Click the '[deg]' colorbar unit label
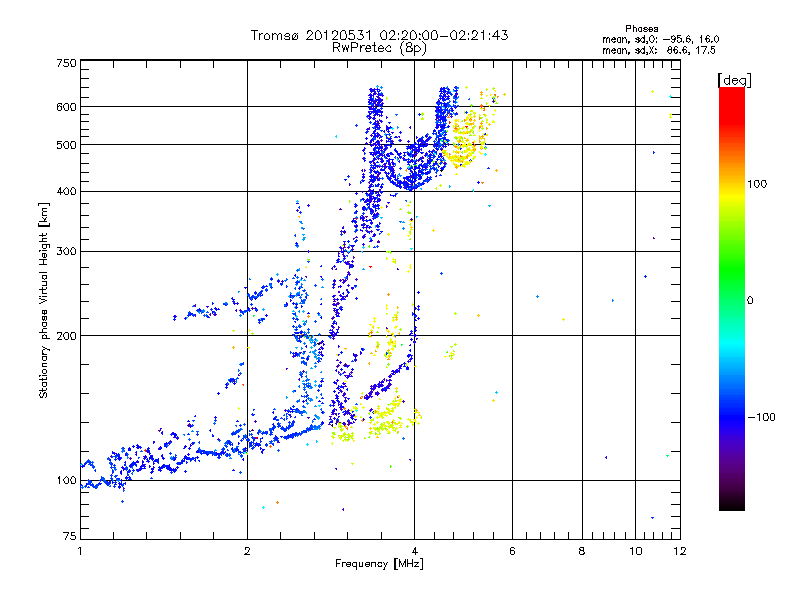Screen dimensions: 800x600 (734, 80)
